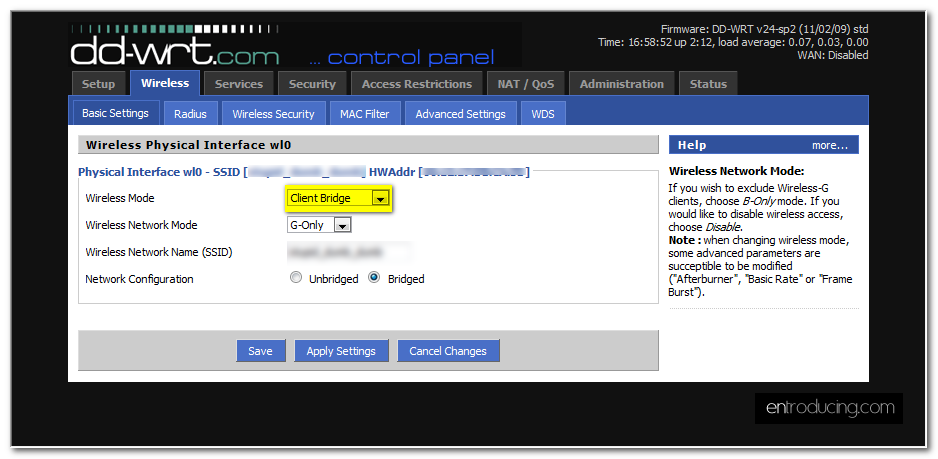Image resolution: width=938 pixels, height=459 pixels.
Task: Click the WAN: Disabled status text
Action: (x=833, y=55)
